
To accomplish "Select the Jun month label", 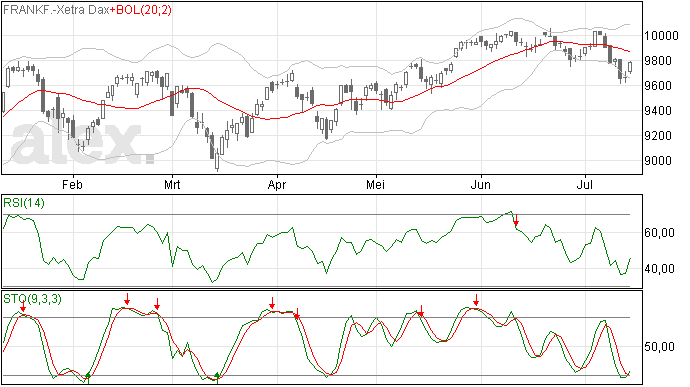I will 481,184.
